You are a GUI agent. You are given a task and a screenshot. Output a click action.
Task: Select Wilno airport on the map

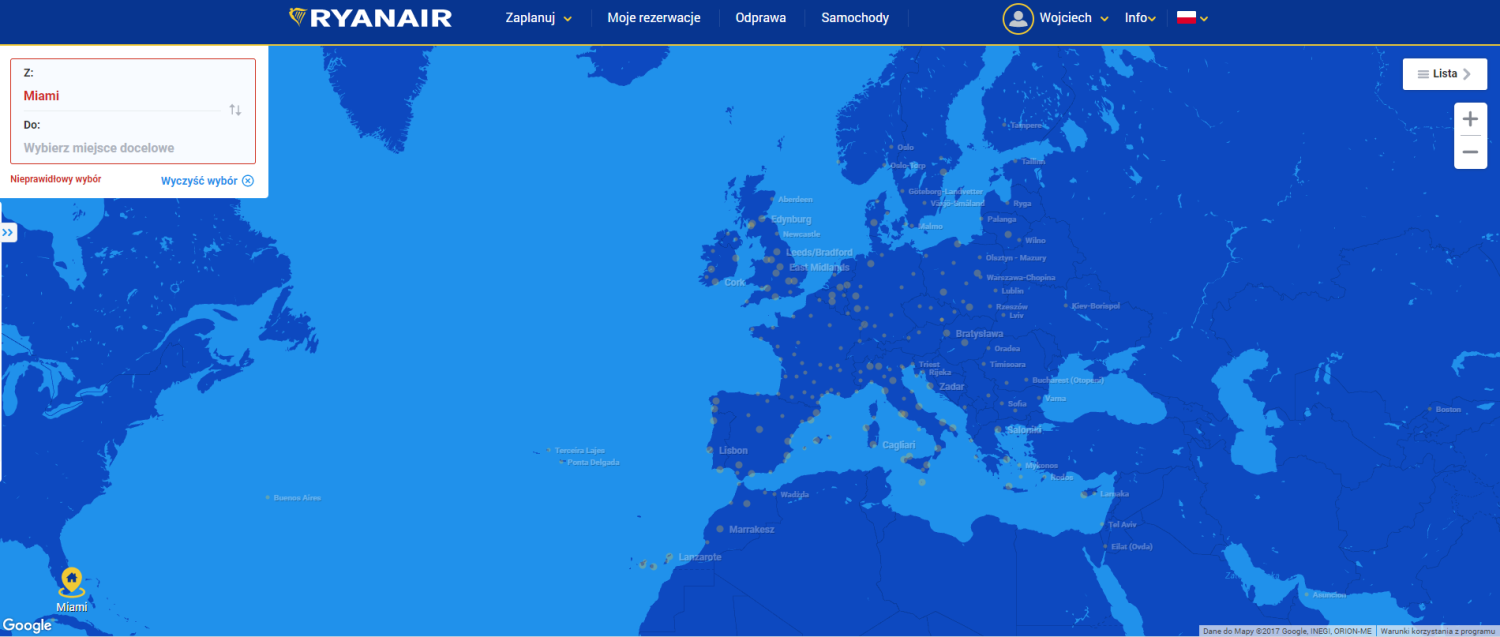(1035, 240)
